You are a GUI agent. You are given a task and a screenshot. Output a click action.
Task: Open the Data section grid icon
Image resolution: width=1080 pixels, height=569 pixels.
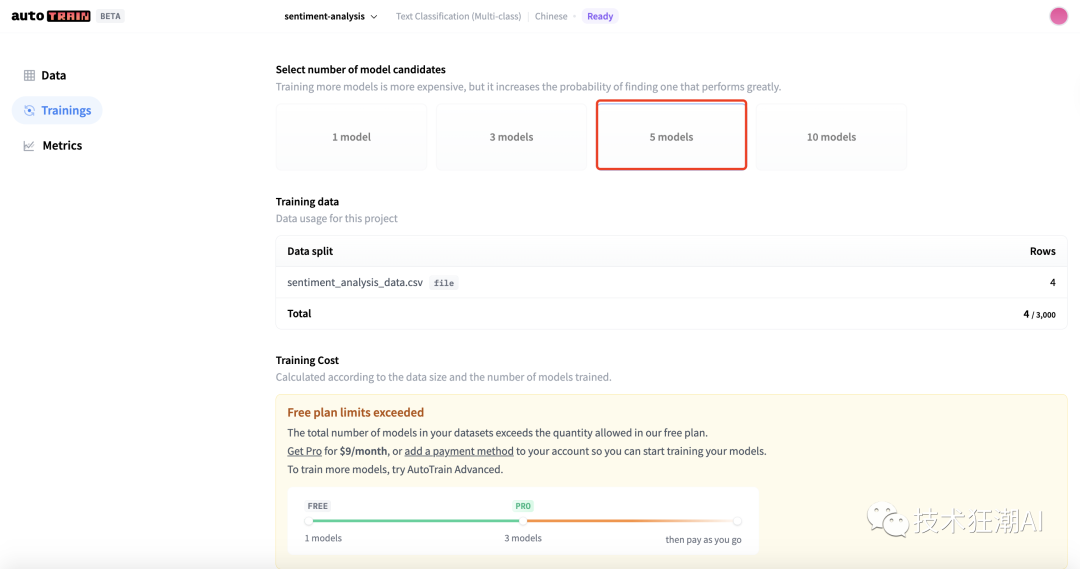(29, 76)
